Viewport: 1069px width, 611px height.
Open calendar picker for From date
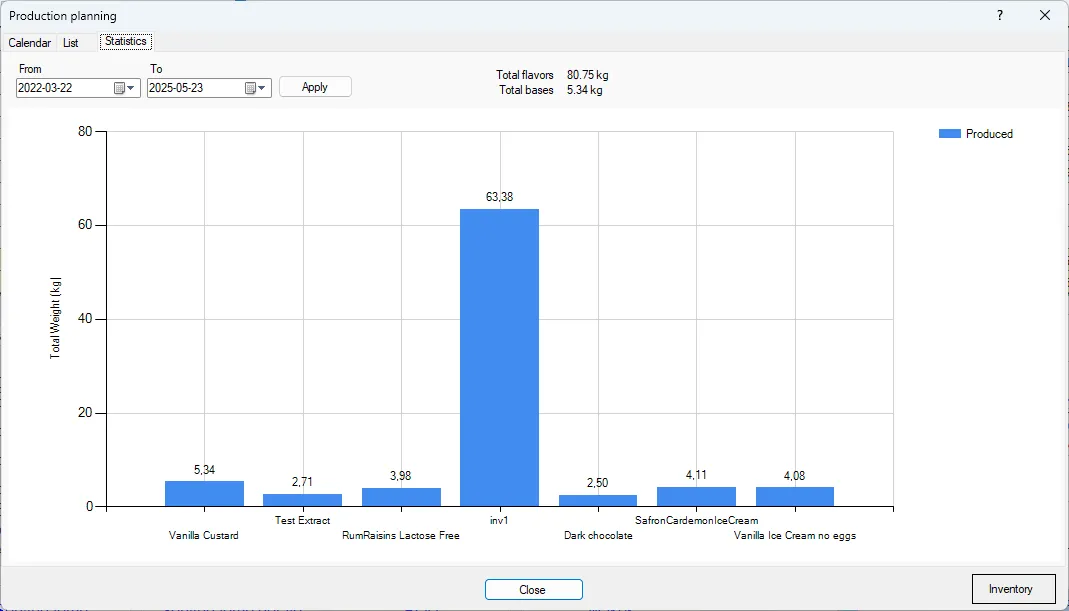pyautogui.click(x=124, y=88)
